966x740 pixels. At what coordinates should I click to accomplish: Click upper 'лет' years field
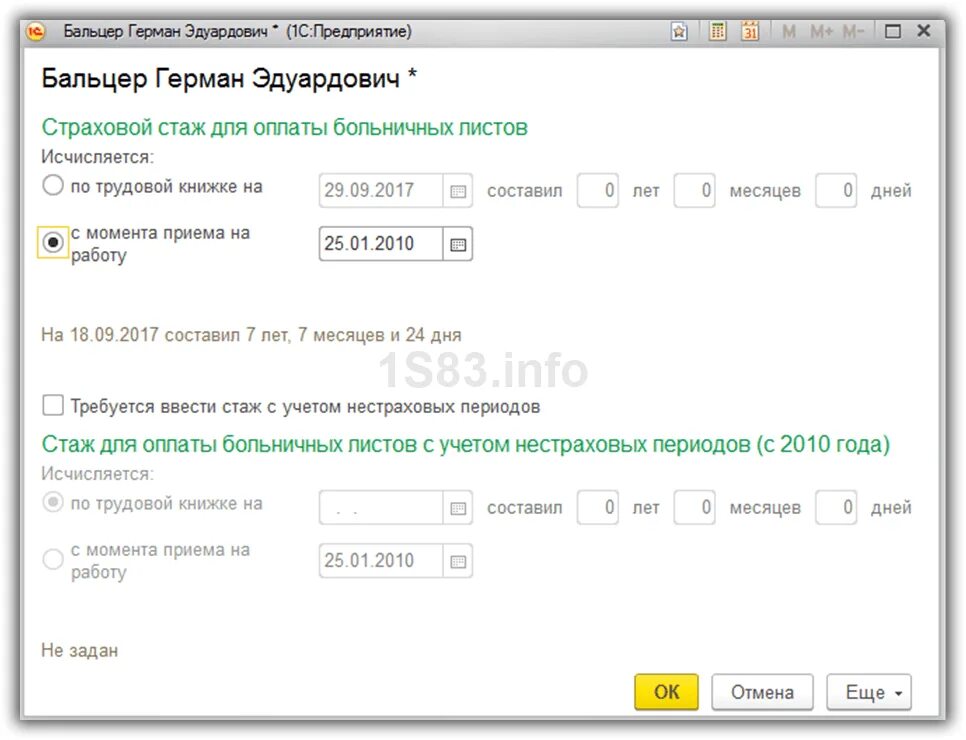[x=598, y=191]
